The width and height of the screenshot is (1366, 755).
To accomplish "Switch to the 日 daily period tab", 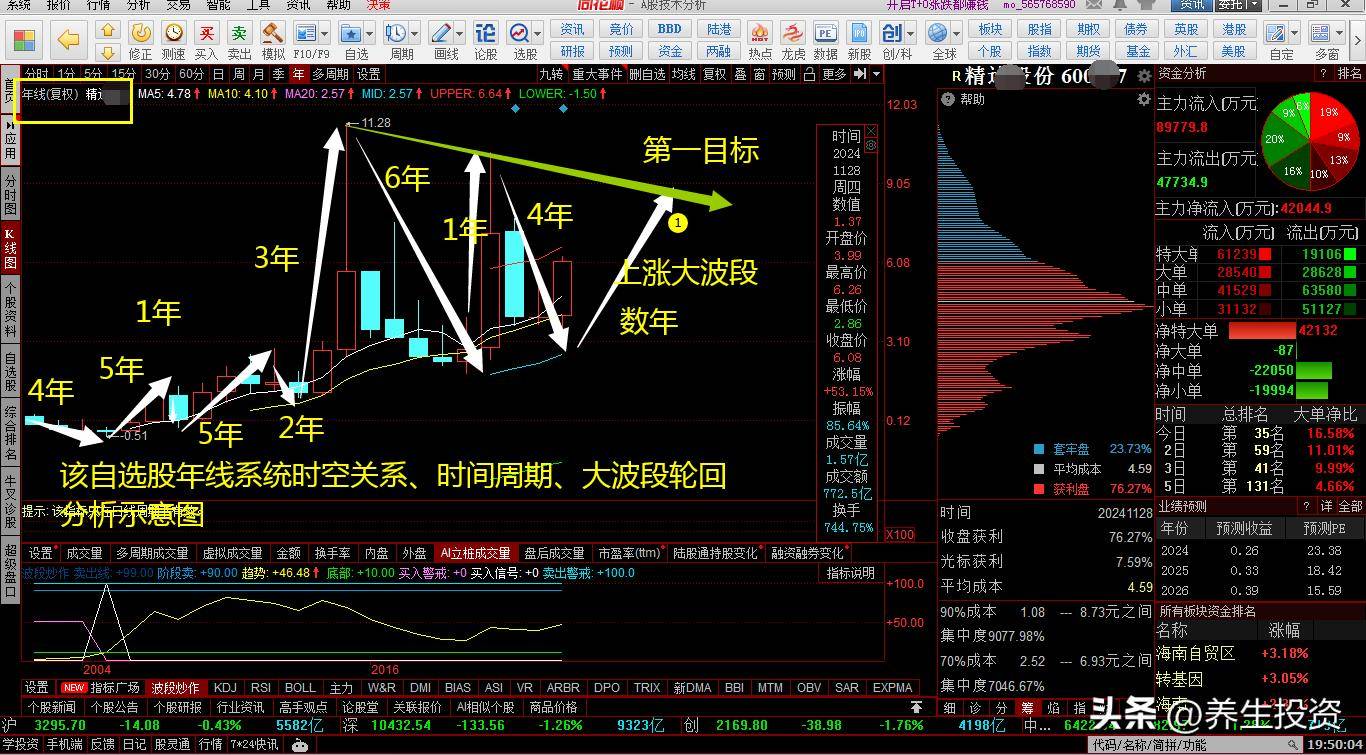I will point(217,74).
